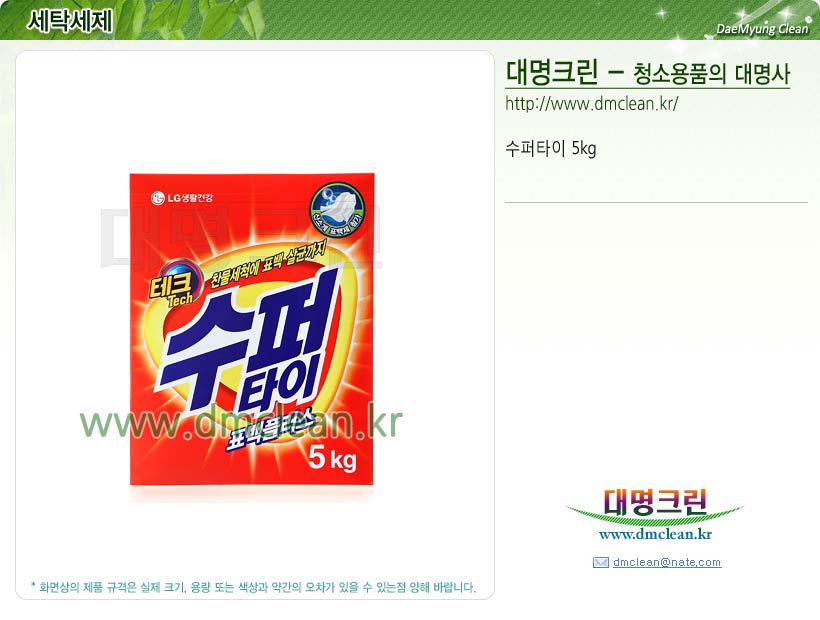Click the DaeMyung Clean header text
The width and height of the screenshot is (820, 620).
(x=762, y=29)
